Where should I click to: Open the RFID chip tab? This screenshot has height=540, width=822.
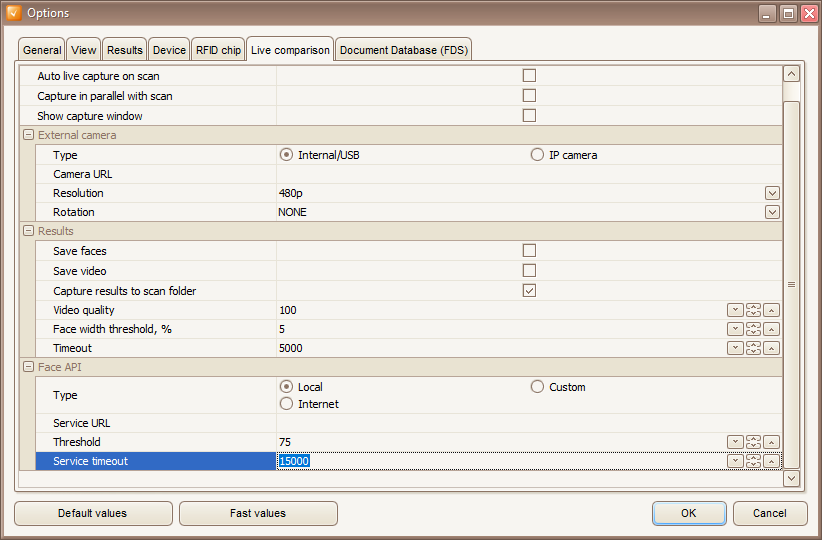coord(218,50)
